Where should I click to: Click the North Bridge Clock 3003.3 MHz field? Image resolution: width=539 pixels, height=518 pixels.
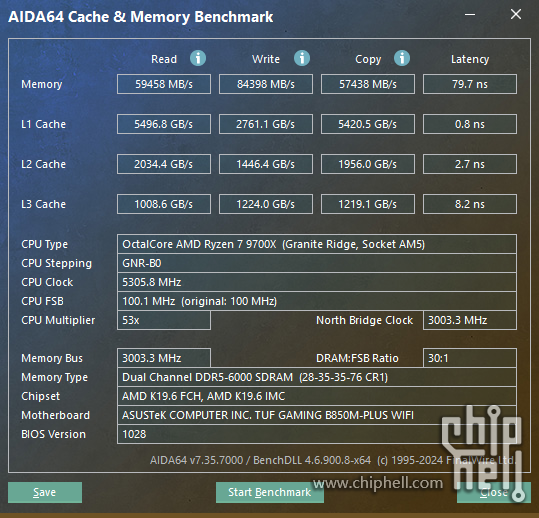point(470,320)
